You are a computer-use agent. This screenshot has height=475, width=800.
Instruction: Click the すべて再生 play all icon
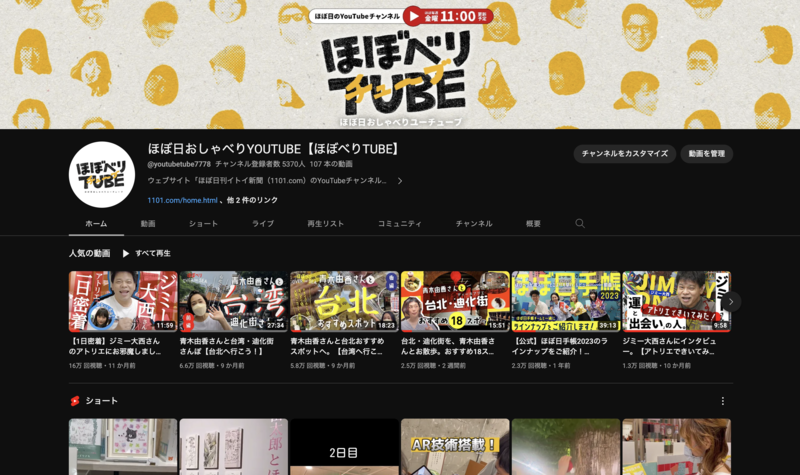(x=127, y=253)
